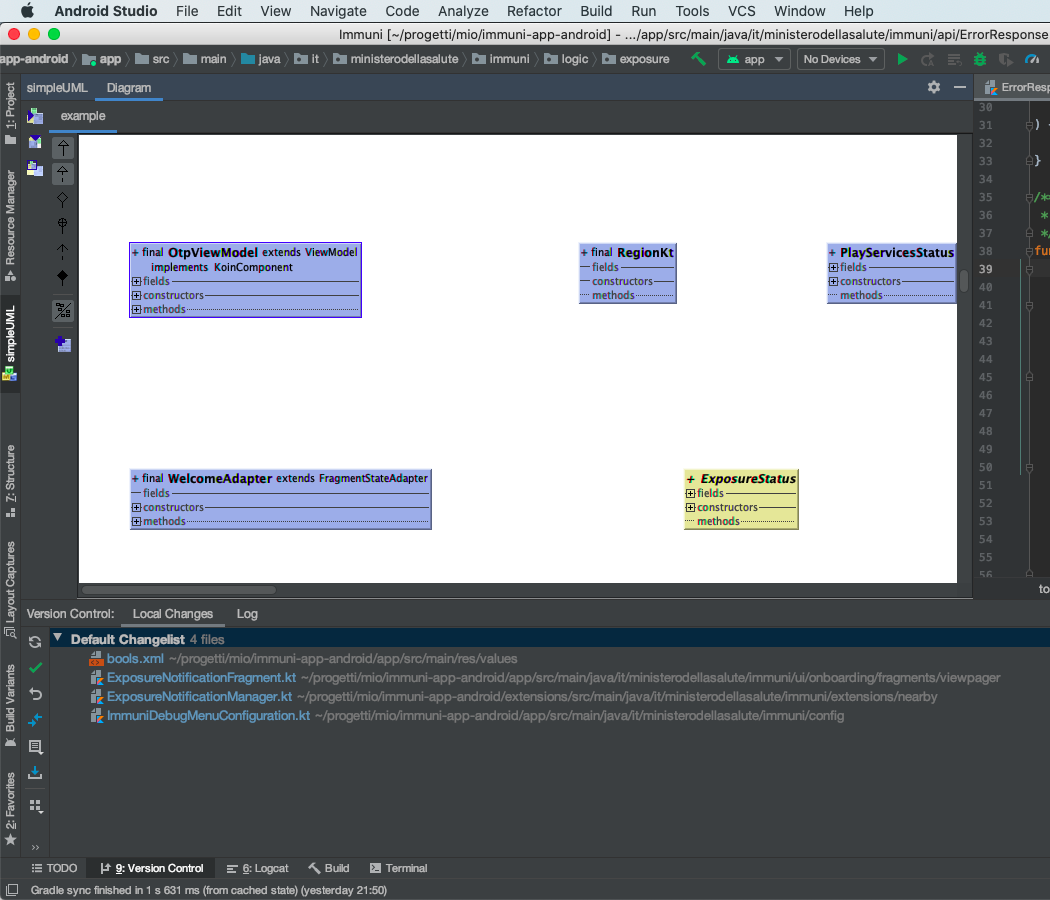Open the Analyze menu
This screenshot has height=900, width=1050.
[463, 11]
